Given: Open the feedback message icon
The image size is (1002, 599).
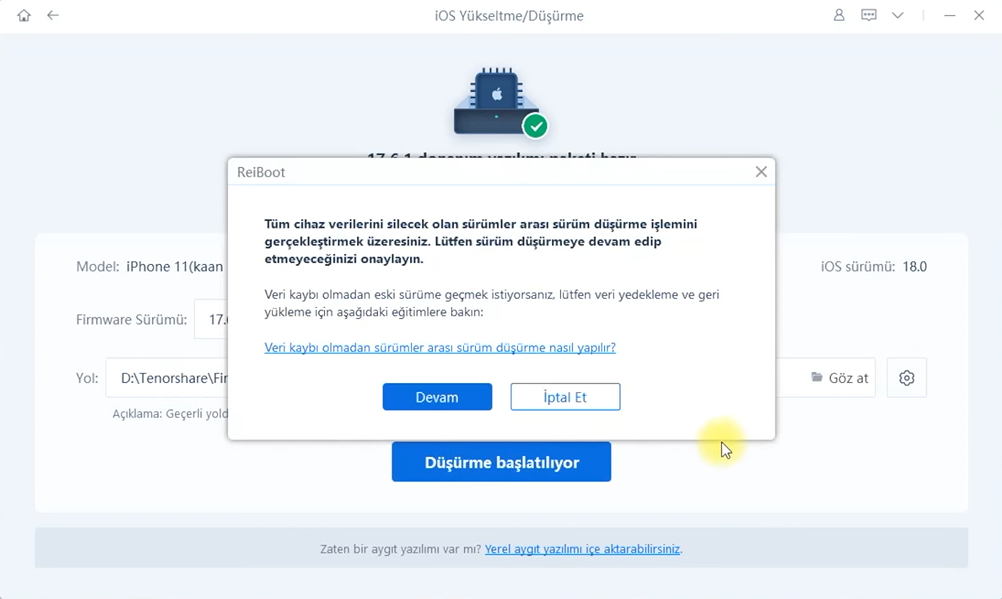Looking at the screenshot, I should [x=868, y=16].
